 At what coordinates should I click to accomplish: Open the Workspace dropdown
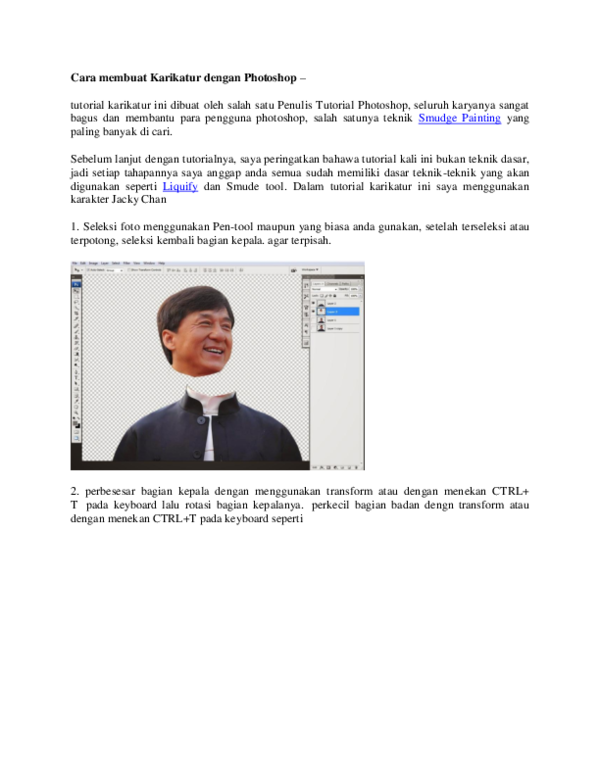pyautogui.click(x=310, y=270)
